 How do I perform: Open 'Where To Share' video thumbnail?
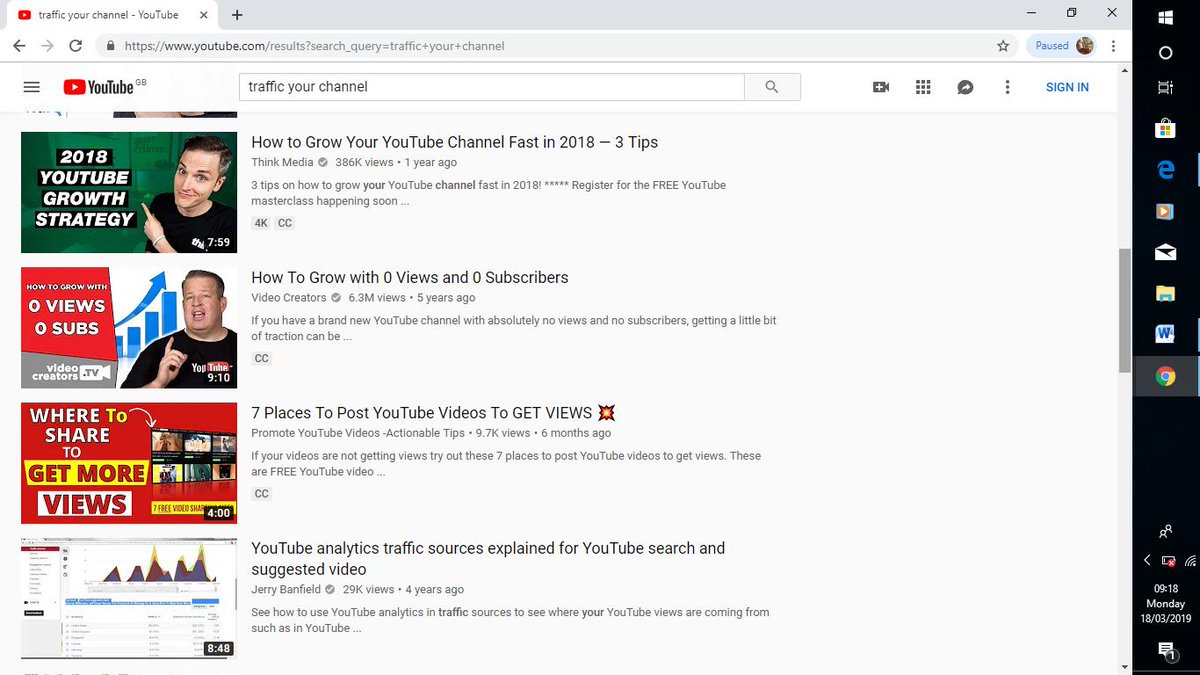pyautogui.click(x=129, y=463)
